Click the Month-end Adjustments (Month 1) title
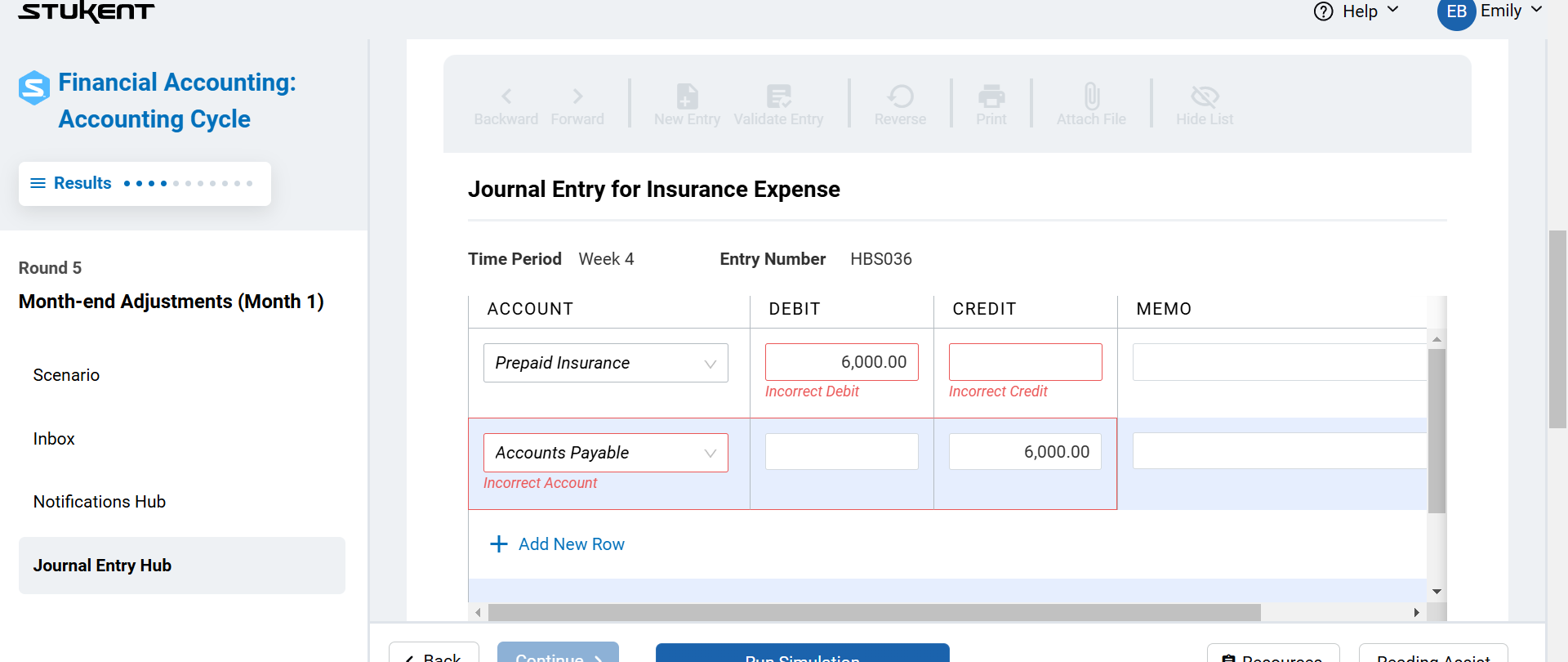 171,302
